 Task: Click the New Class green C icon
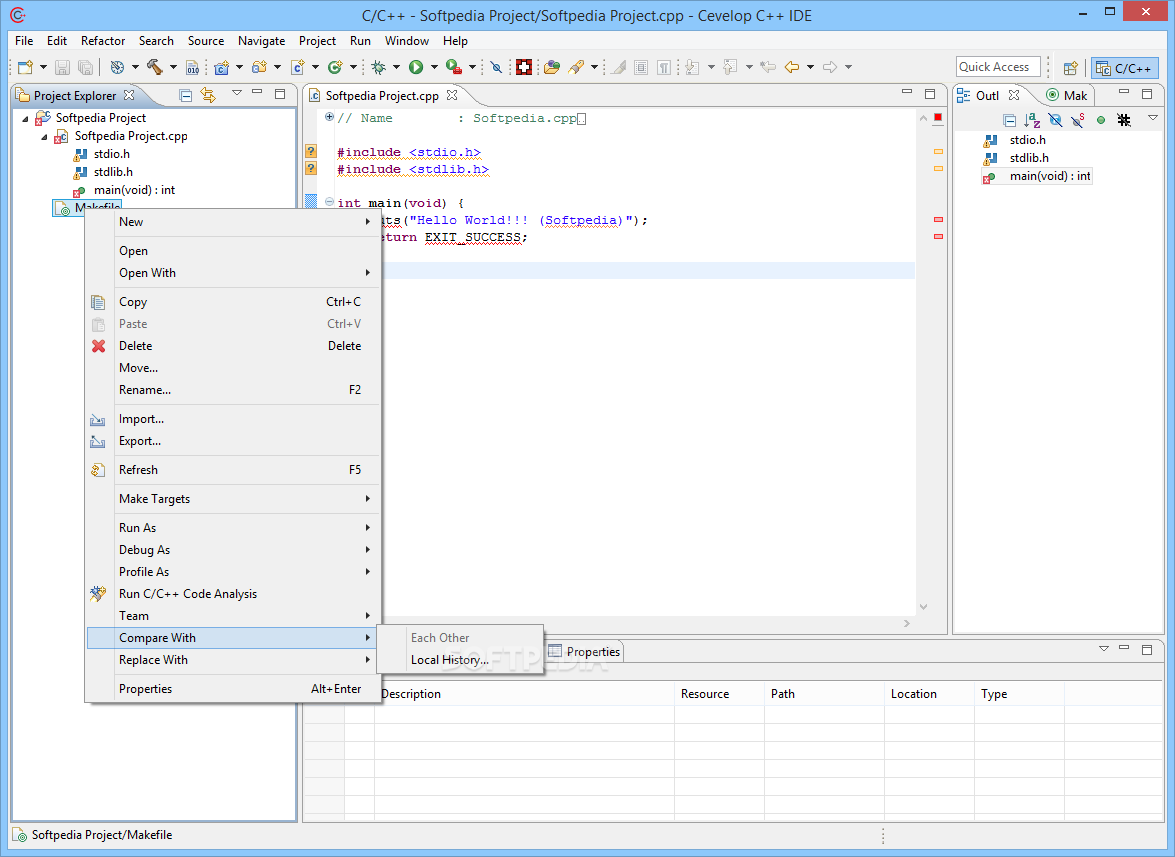pyautogui.click(x=335, y=67)
